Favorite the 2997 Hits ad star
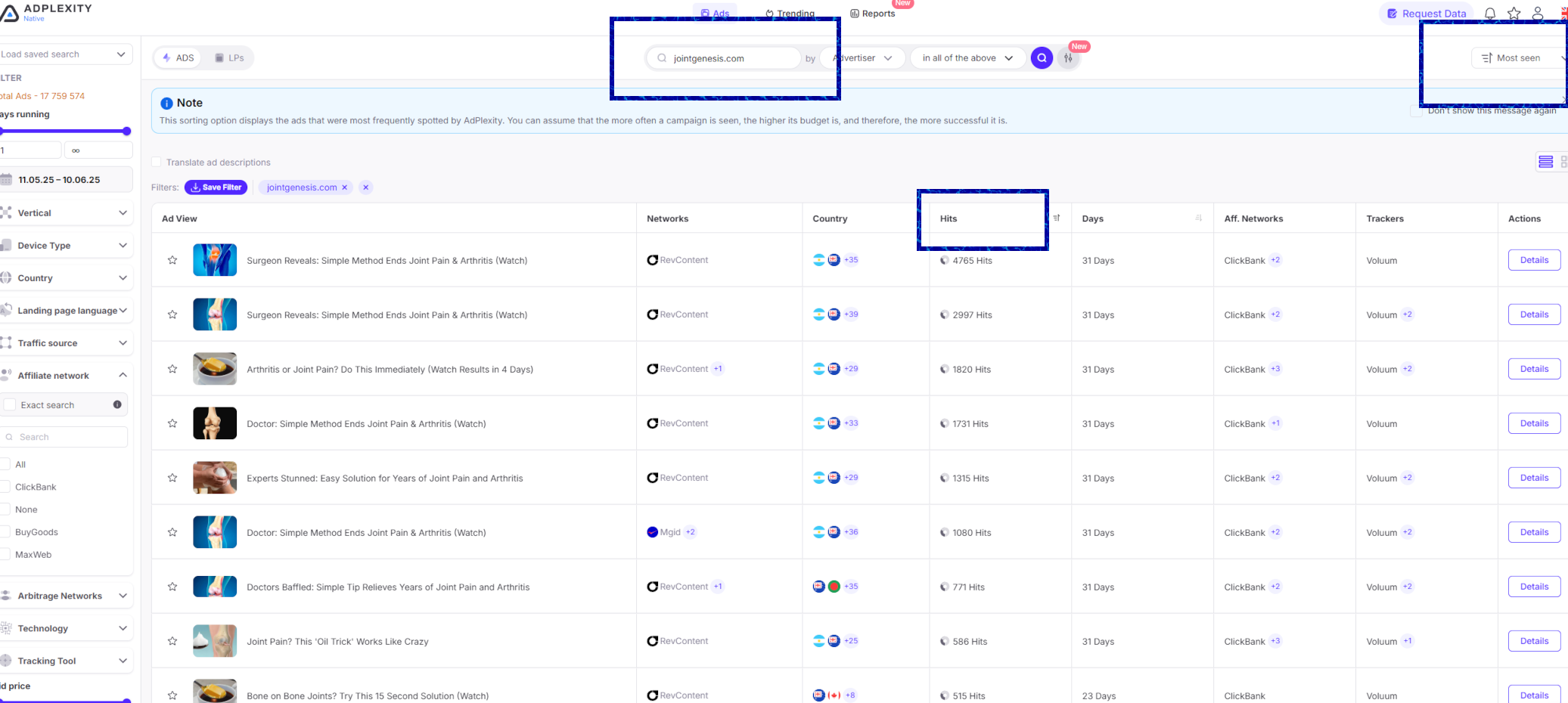This screenshot has height=703, width=1568. [172, 314]
